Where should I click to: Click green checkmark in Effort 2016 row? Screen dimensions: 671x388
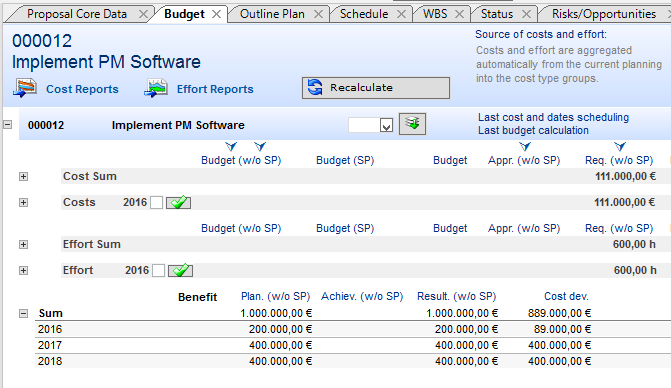click(x=180, y=270)
